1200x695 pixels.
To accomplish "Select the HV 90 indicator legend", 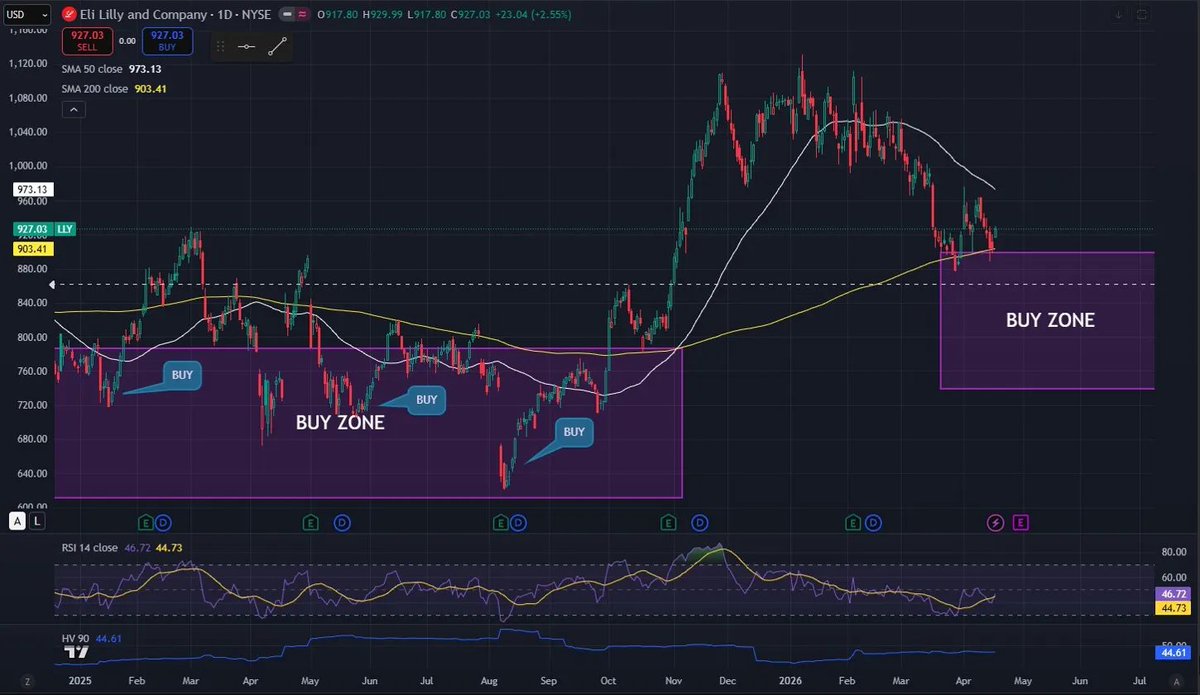I will pos(92,636).
